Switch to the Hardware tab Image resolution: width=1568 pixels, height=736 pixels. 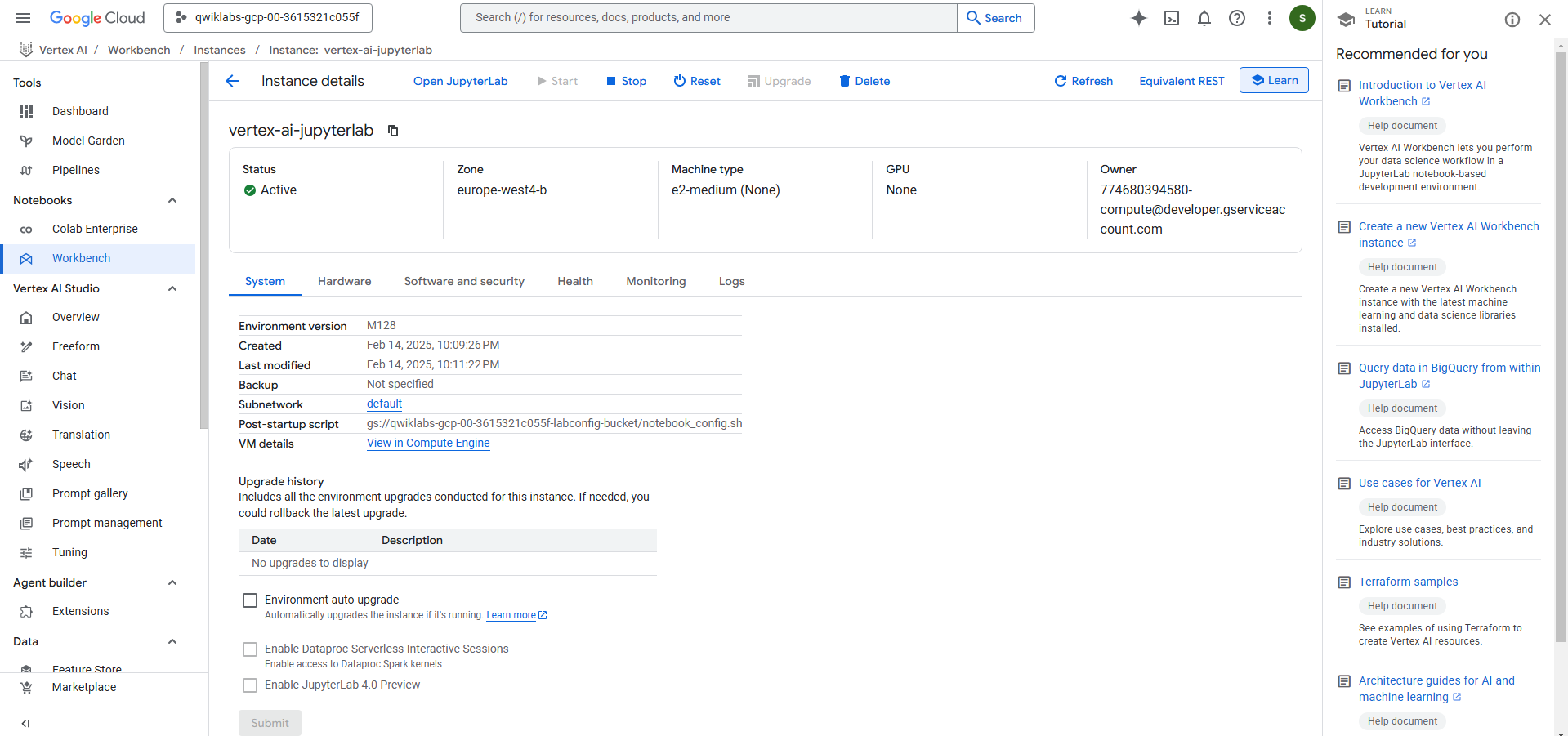point(344,281)
